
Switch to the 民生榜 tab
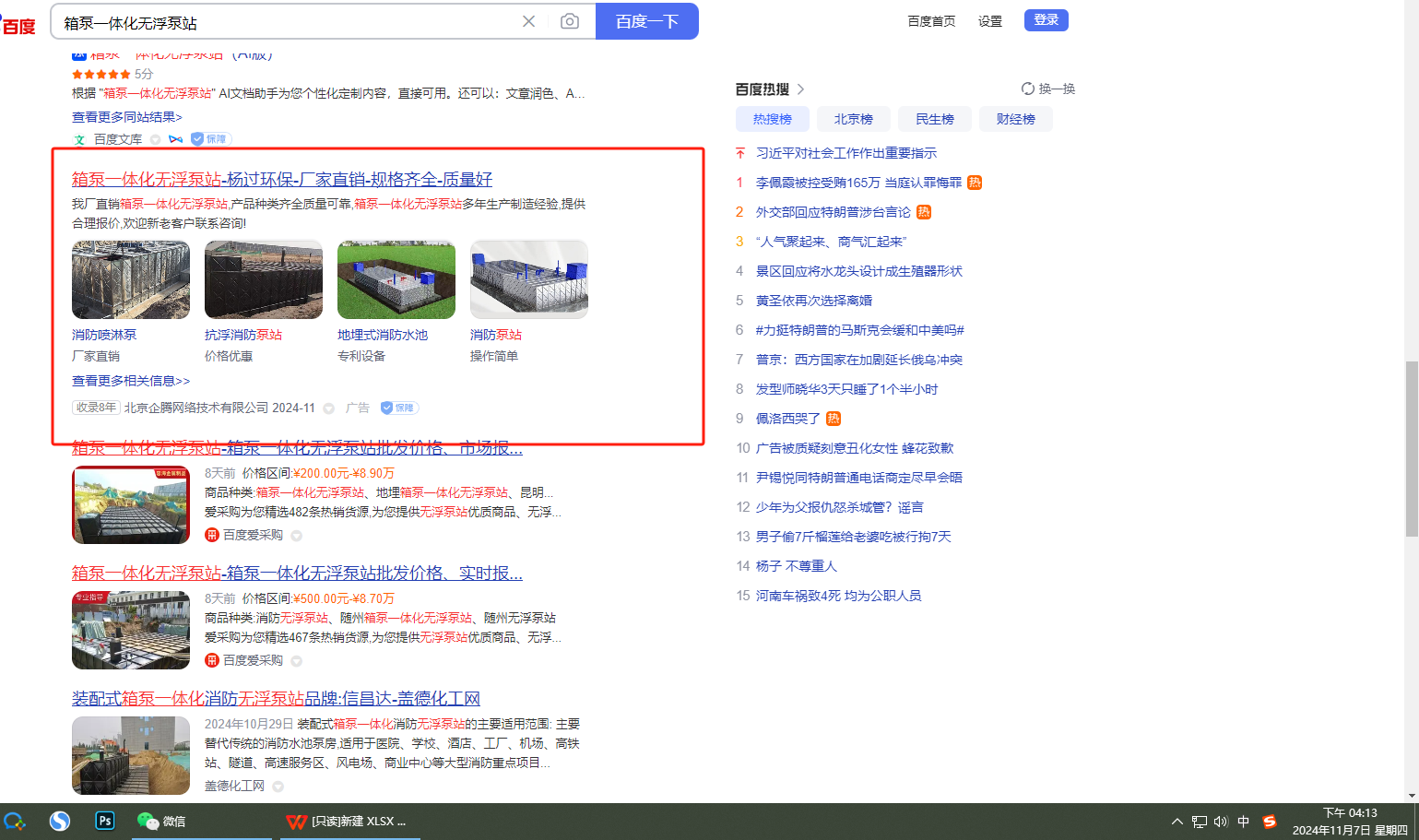tap(935, 119)
